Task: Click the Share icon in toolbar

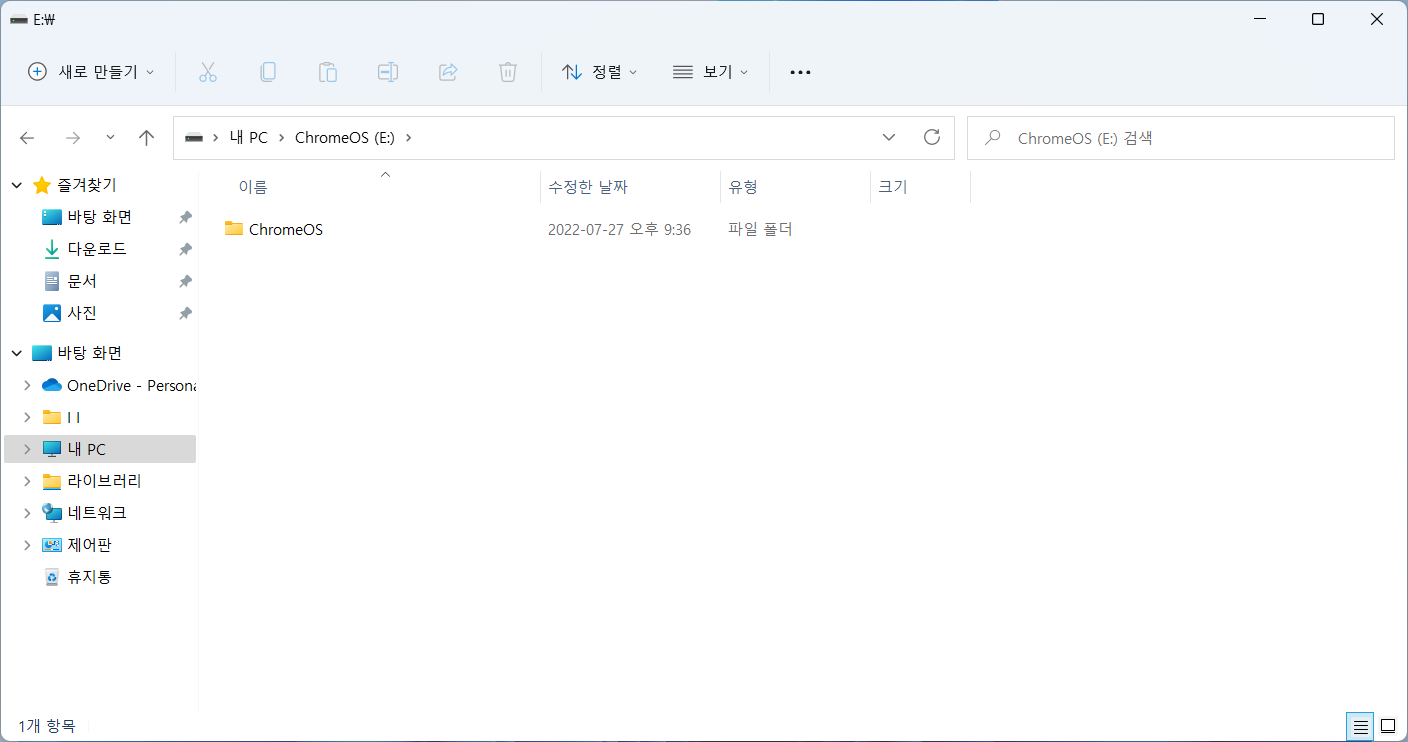Action: [x=448, y=72]
